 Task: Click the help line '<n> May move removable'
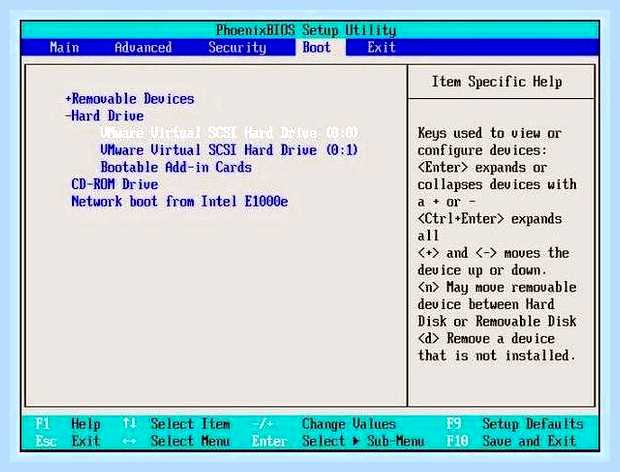click(x=497, y=287)
